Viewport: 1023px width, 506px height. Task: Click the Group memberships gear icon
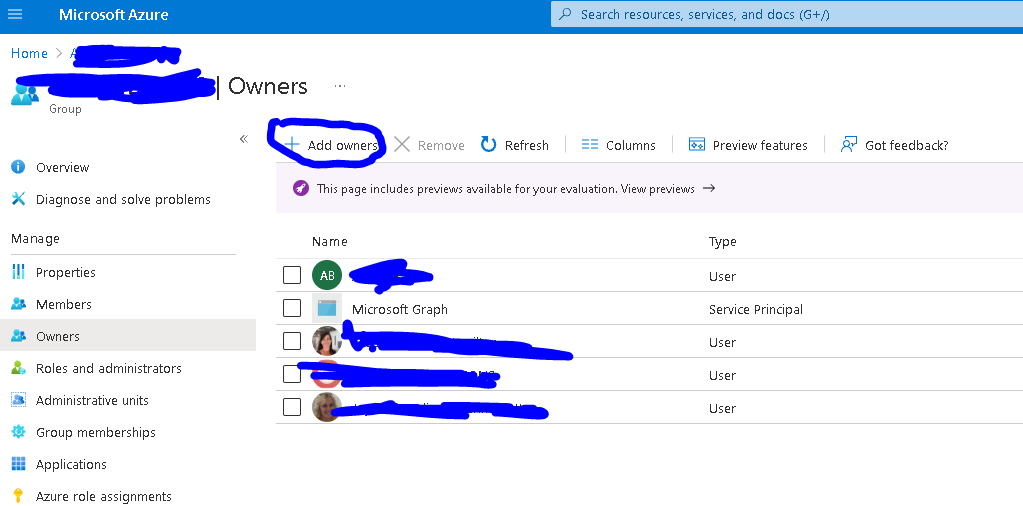pyautogui.click(x=18, y=432)
